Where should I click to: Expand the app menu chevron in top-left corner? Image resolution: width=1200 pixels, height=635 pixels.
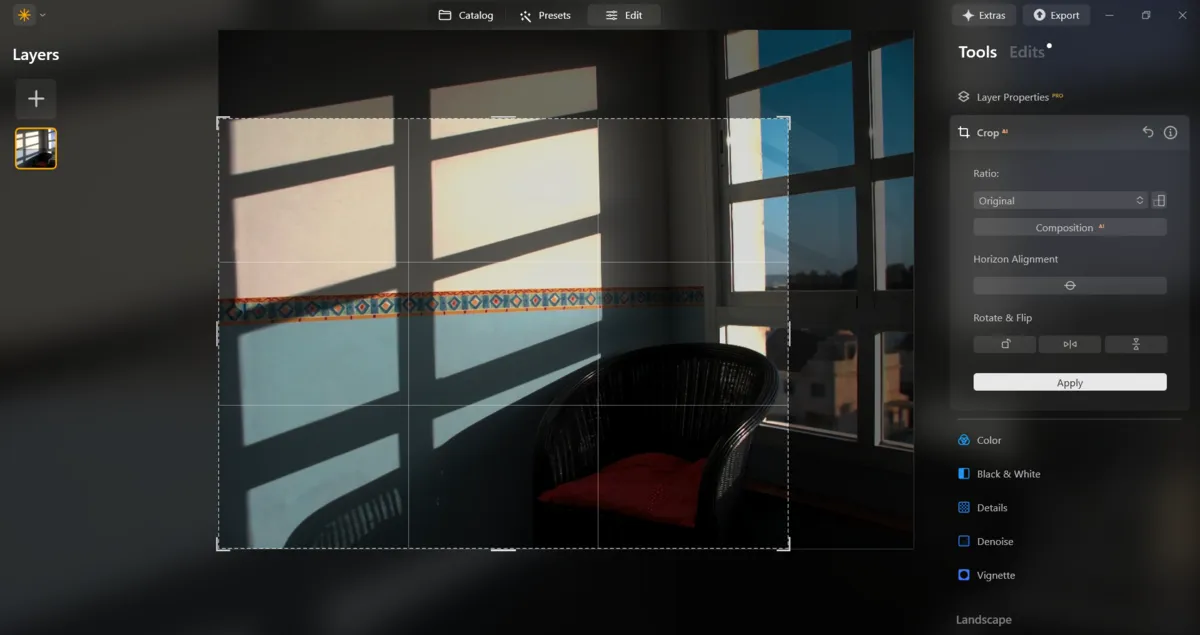point(42,15)
